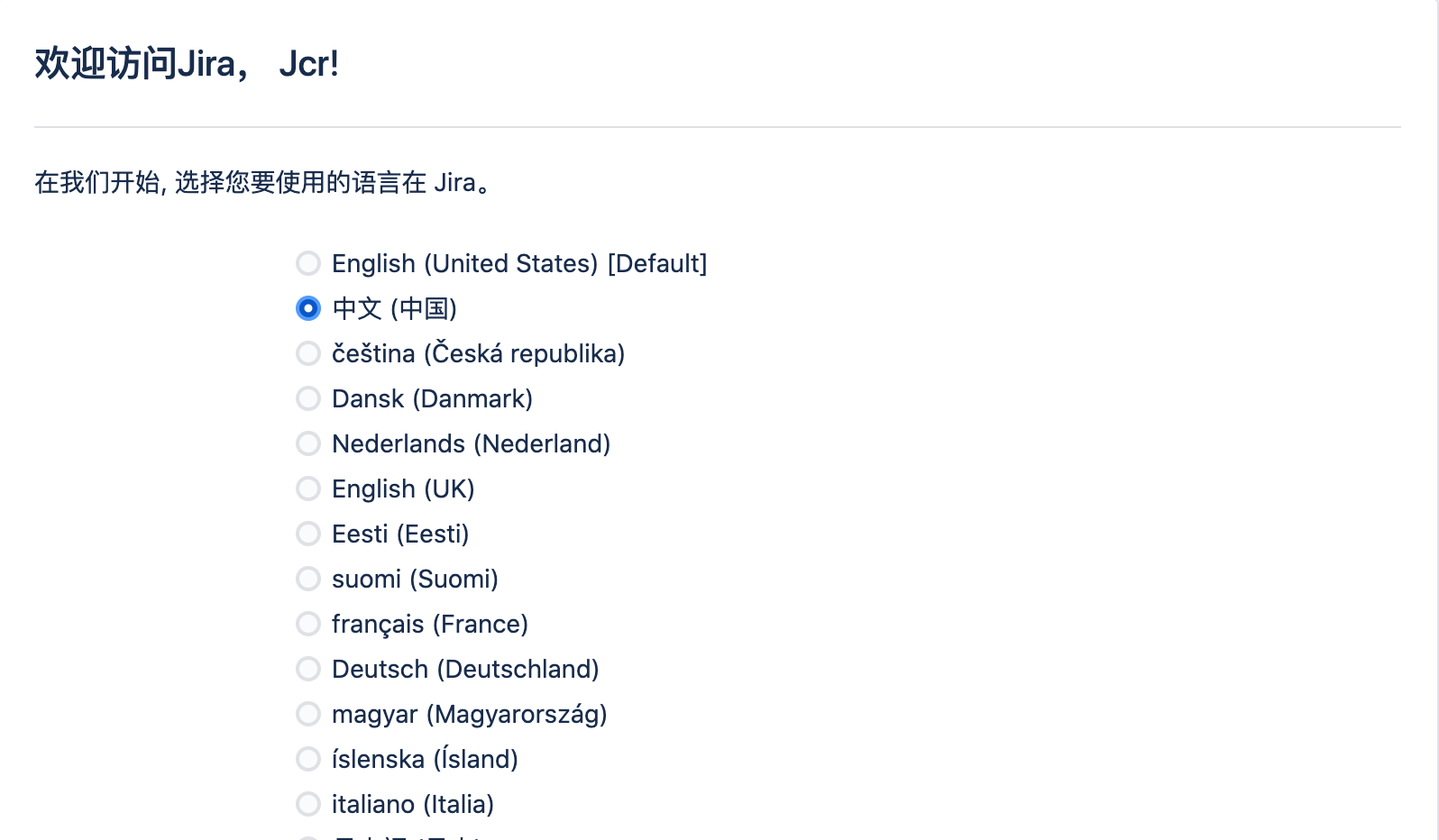
Task: Click the italiano (Italia) label text
Action: point(413,804)
